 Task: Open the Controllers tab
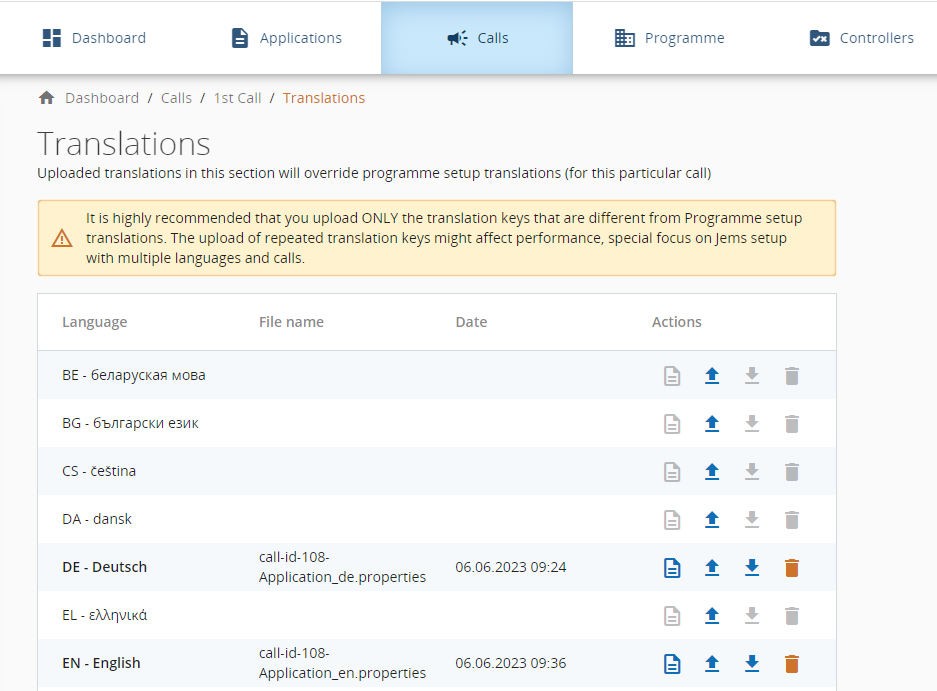(861, 38)
